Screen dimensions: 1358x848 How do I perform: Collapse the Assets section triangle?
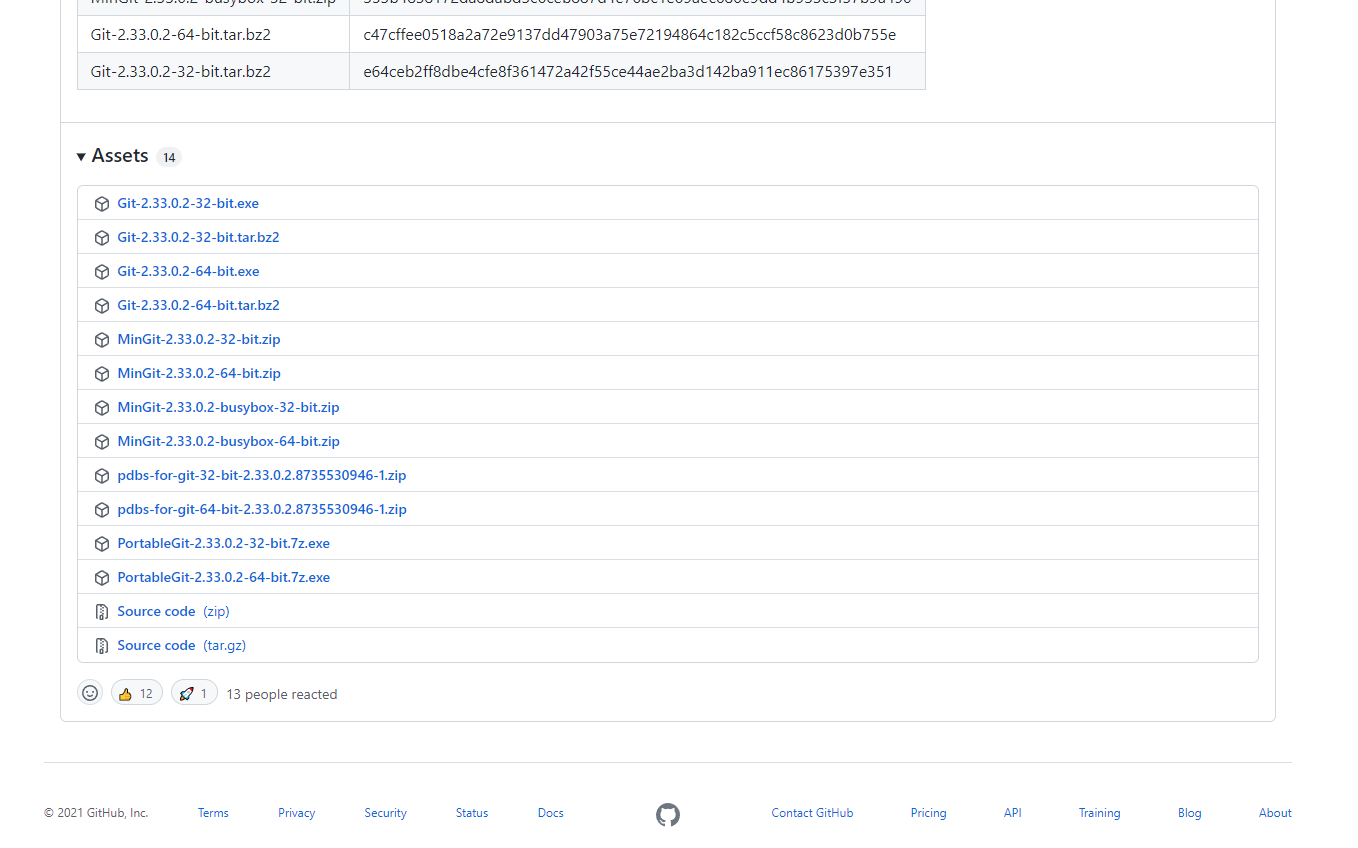click(x=81, y=157)
